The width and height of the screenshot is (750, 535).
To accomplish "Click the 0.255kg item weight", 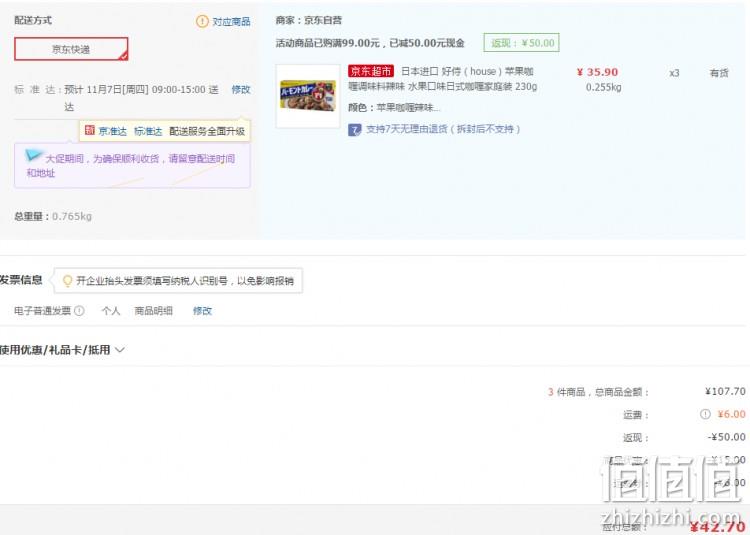I will pyautogui.click(x=604, y=87).
